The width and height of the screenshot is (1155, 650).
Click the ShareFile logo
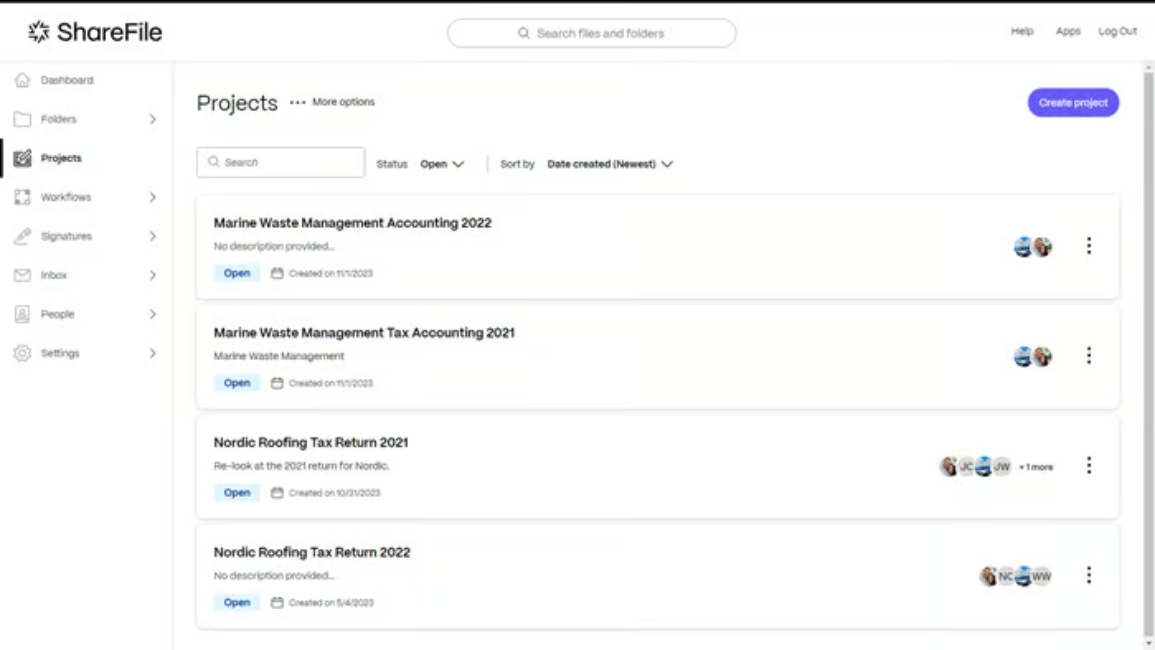pos(95,32)
